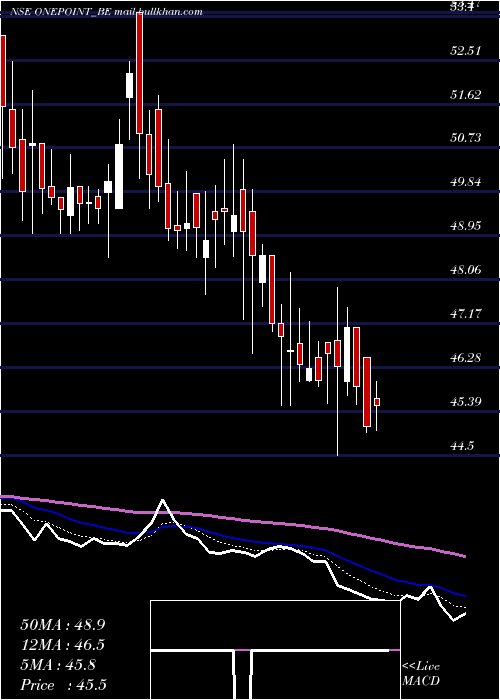Select the 49.84 price axis label
Image resolution: width=500 pixels, height=700 pixels.
click(x=465, y=182)
